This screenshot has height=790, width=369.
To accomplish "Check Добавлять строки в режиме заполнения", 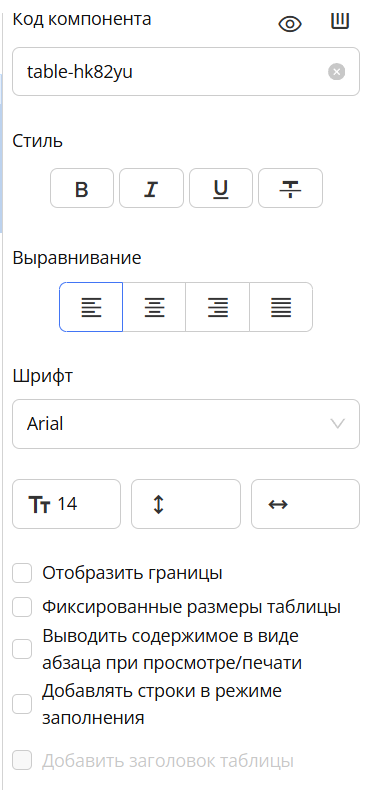I will point(22,704).
